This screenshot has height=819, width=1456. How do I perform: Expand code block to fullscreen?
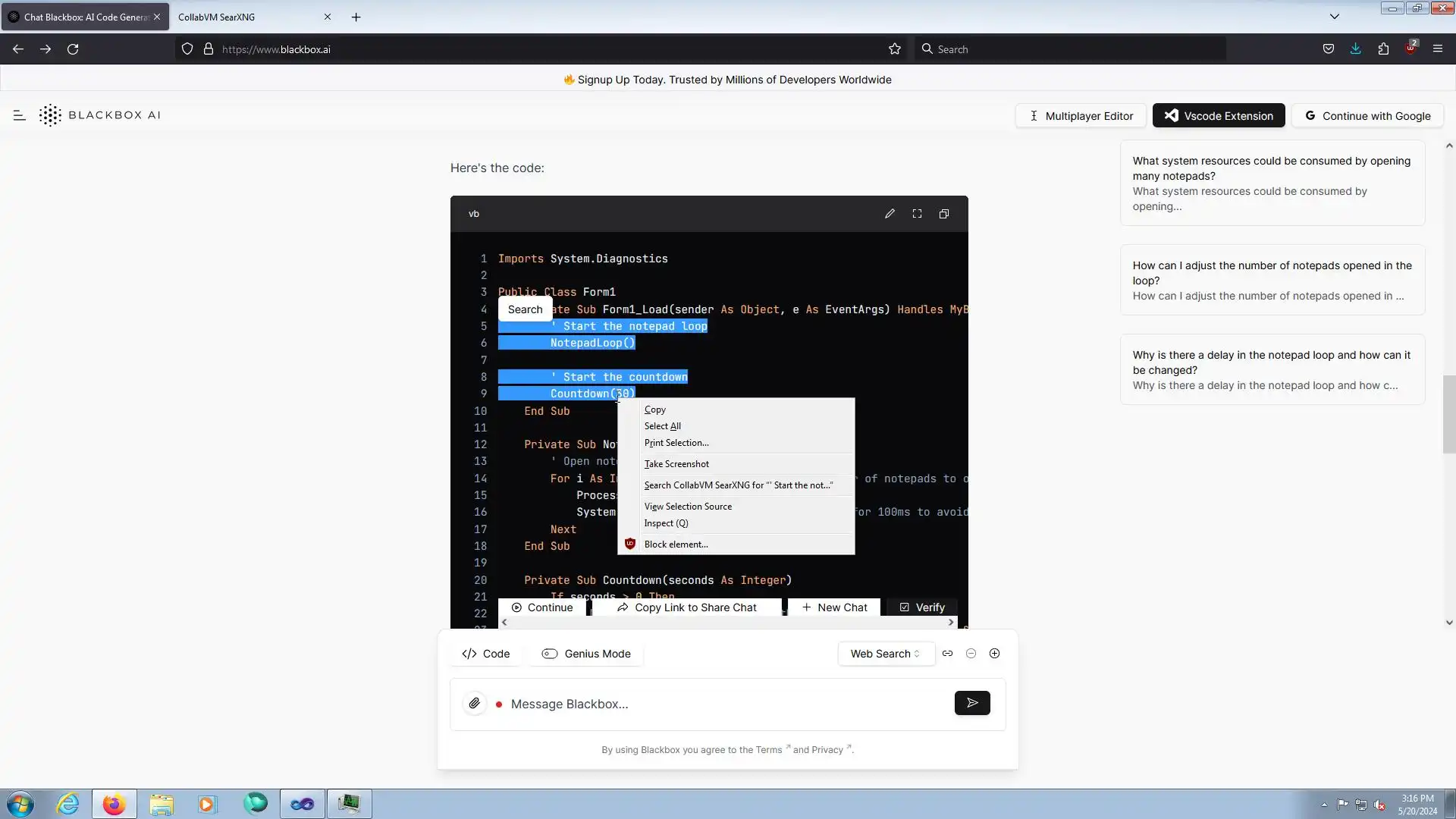click(917, 214)
